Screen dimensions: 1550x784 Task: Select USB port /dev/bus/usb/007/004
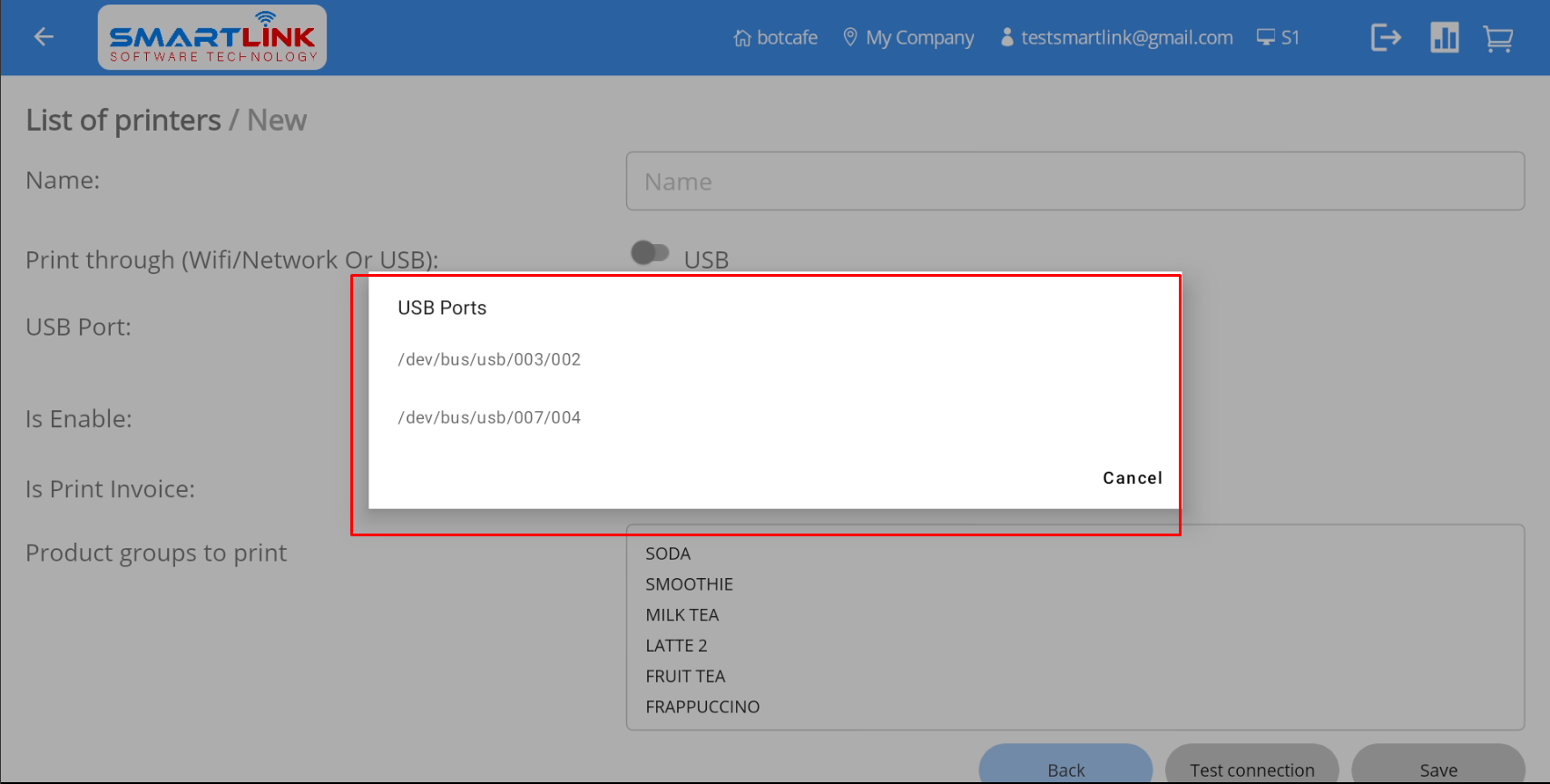pos(489,417)
